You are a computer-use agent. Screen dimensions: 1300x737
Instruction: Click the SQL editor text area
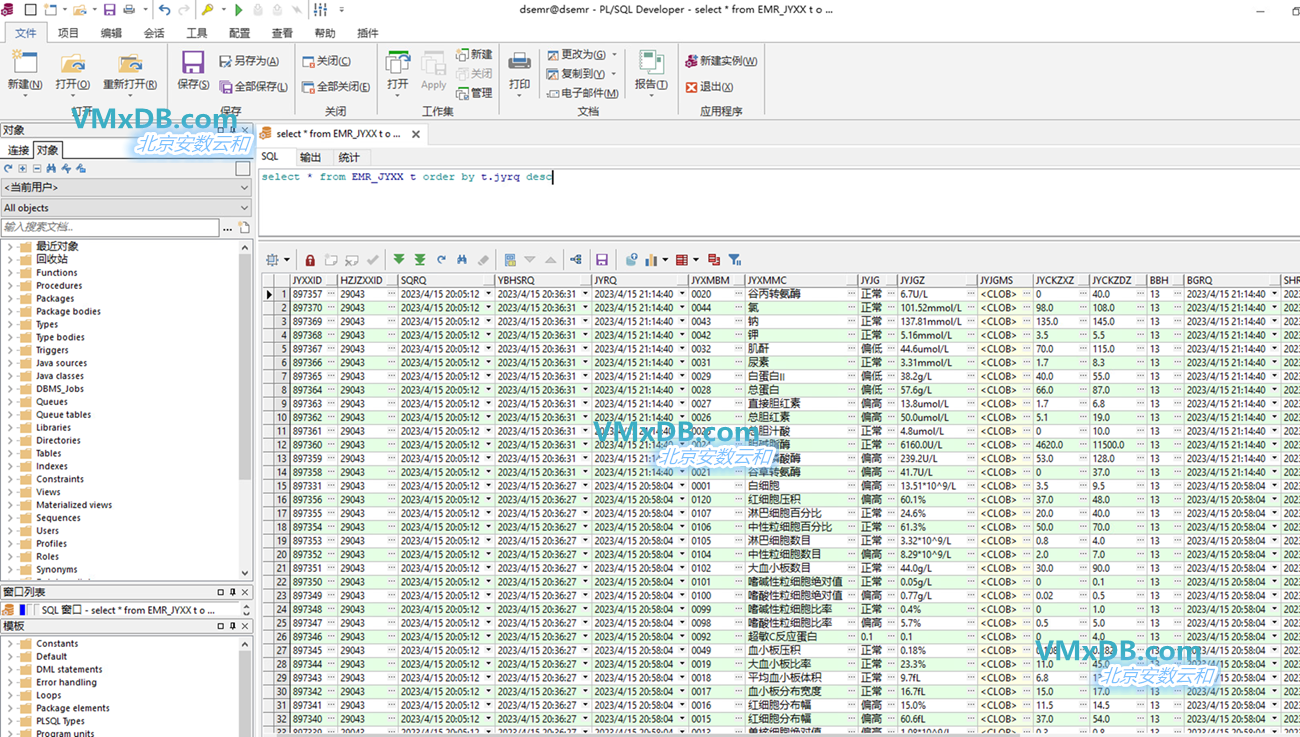pyautogui.click(x=778, y=203)
